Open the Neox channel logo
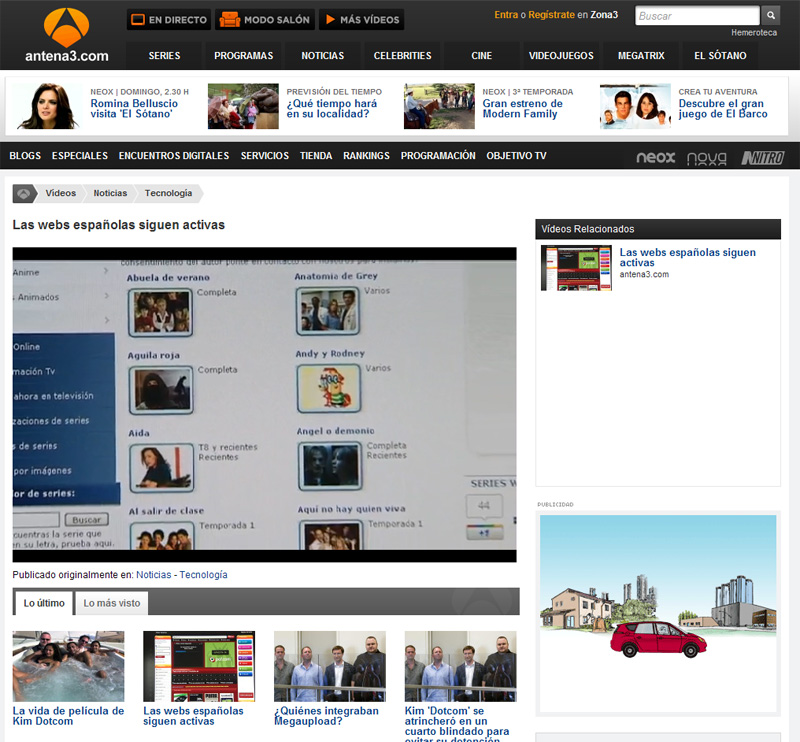 coord(656,157)
